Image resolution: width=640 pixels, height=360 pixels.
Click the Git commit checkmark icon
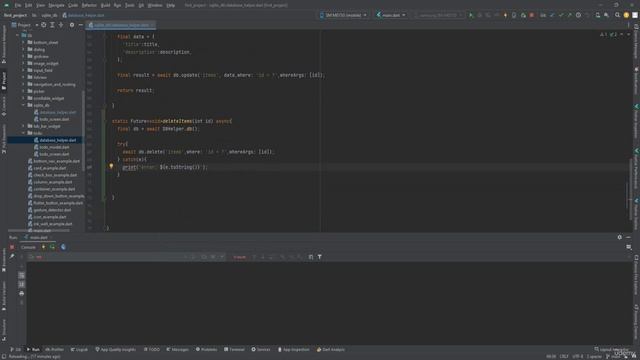tap(561, 15)
